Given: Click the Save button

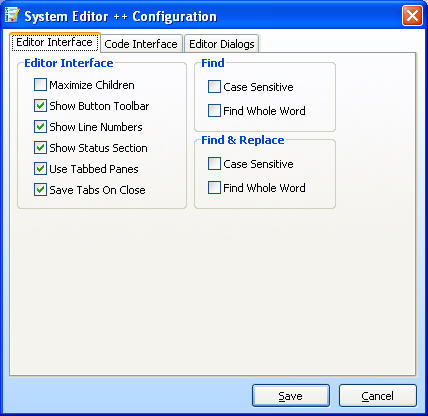Looking at the screenshot, I should point(291,396).
